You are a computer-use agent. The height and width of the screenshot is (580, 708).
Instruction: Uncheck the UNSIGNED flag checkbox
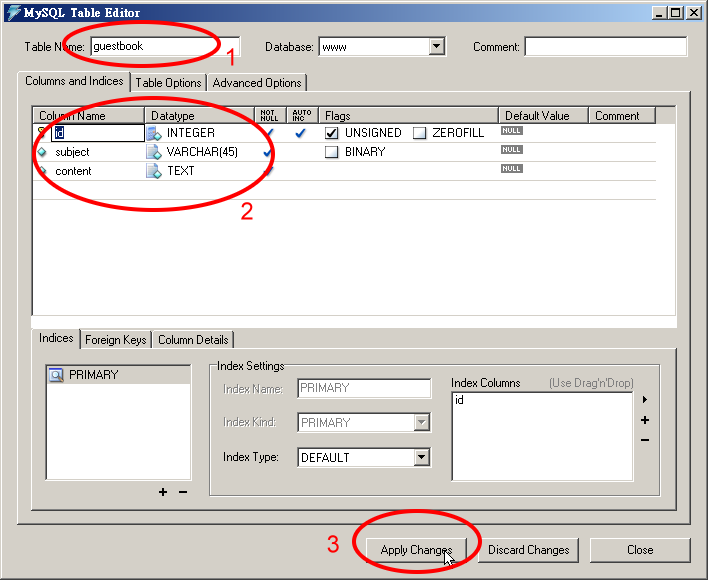[x=332, y=133]
